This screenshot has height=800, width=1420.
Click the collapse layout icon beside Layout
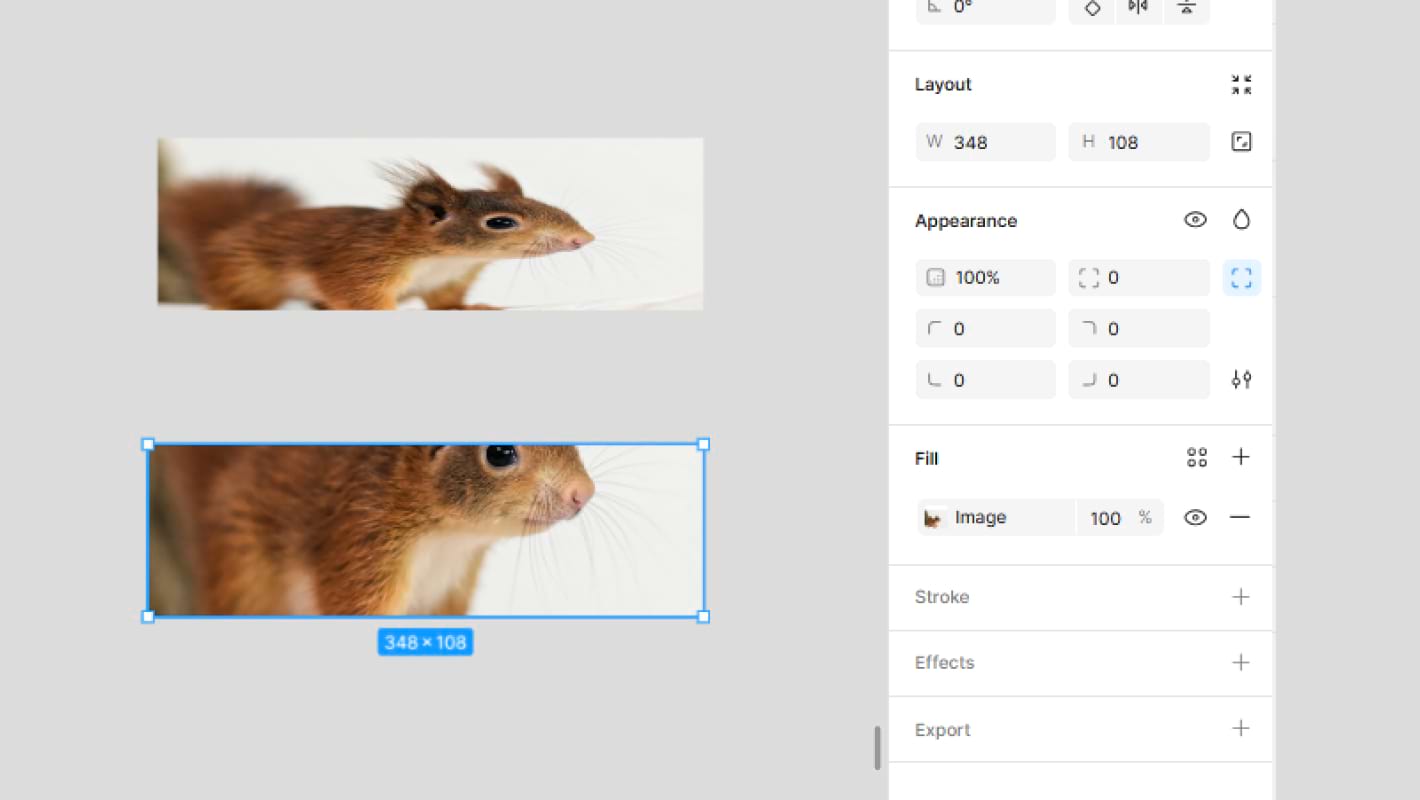point(1241,85)
